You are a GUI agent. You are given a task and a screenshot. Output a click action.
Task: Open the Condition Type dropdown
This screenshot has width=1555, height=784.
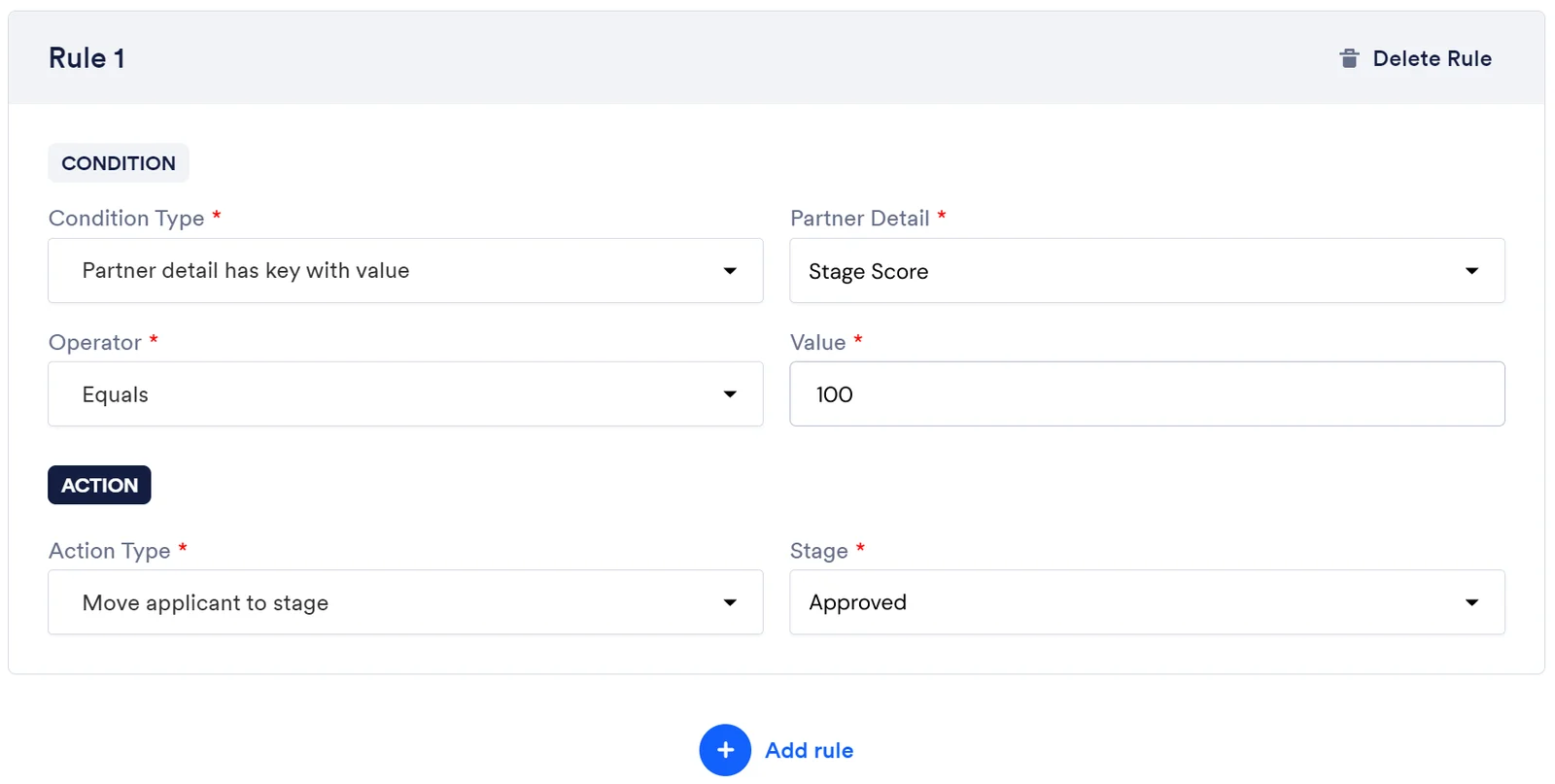click(405, 270)
